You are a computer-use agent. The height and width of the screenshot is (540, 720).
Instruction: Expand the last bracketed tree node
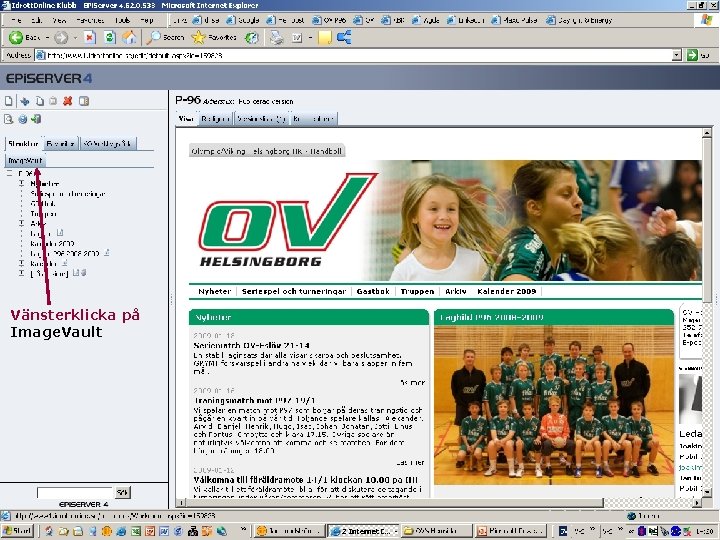21,273
